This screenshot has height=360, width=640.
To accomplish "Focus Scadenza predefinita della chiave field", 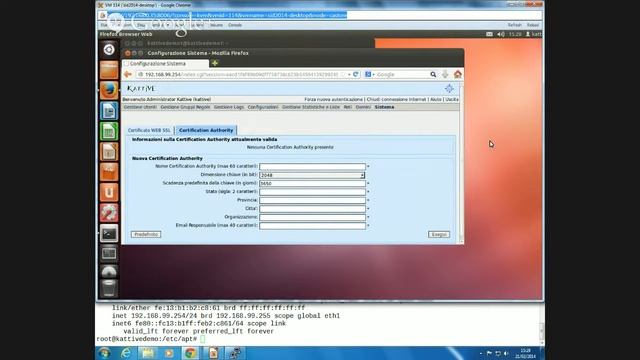I will tap(312, 184).
